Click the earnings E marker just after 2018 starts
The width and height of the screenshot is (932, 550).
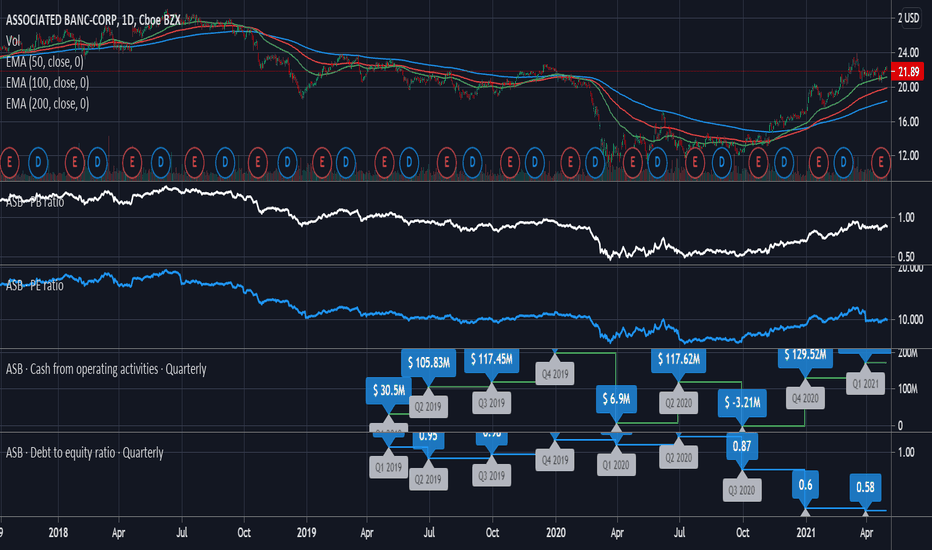pos(74,162)
